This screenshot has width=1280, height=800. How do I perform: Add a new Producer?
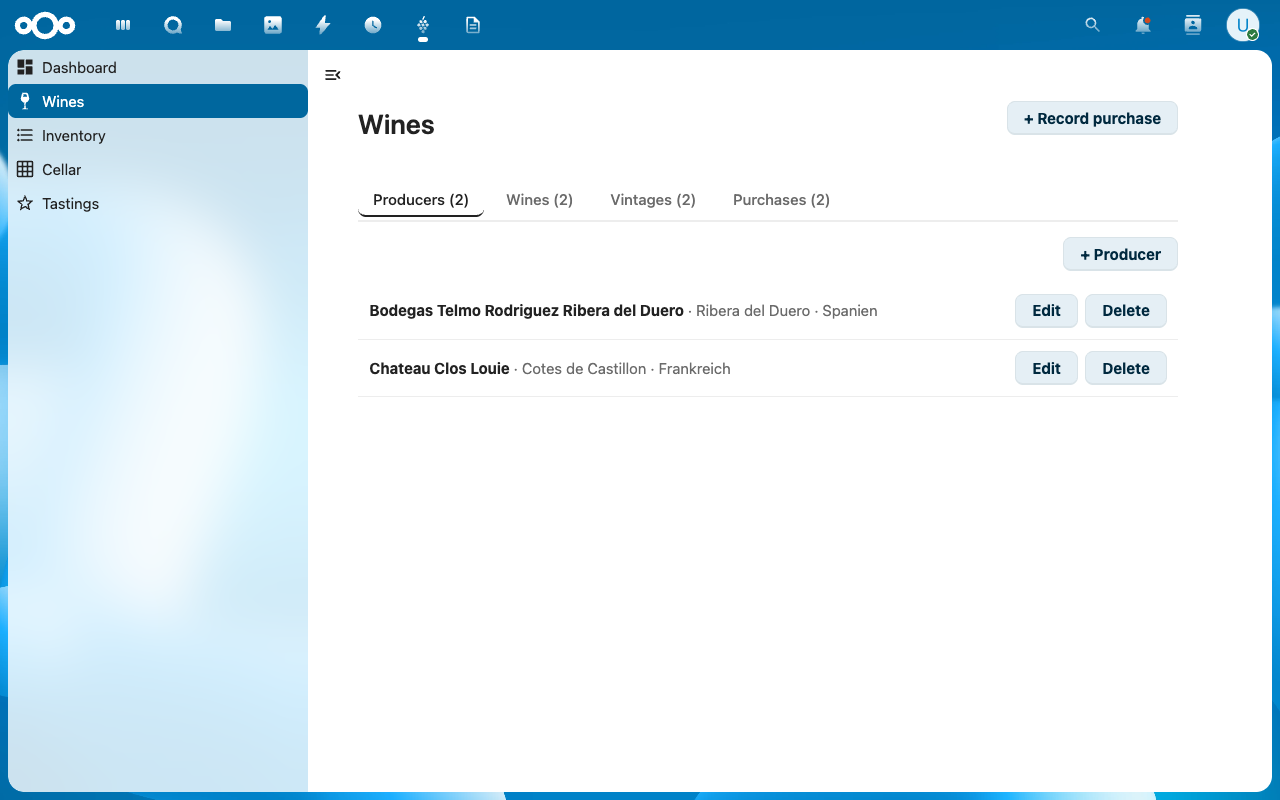[1120, 254]
